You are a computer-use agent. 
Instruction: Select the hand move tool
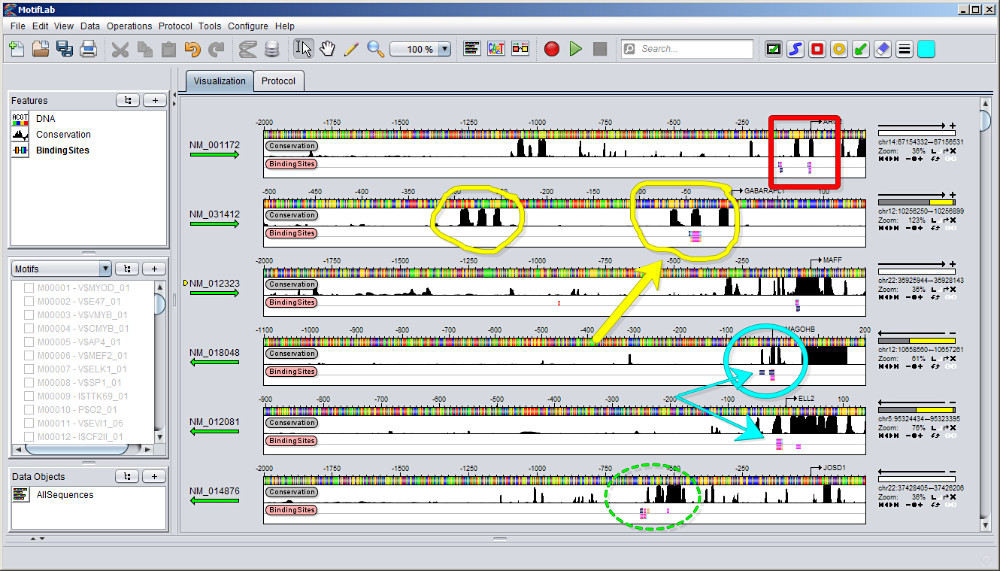coord(327,49)
